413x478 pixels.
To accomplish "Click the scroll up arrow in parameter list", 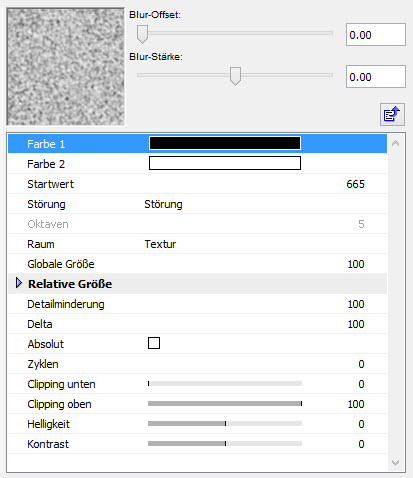I will coord(396,144).
